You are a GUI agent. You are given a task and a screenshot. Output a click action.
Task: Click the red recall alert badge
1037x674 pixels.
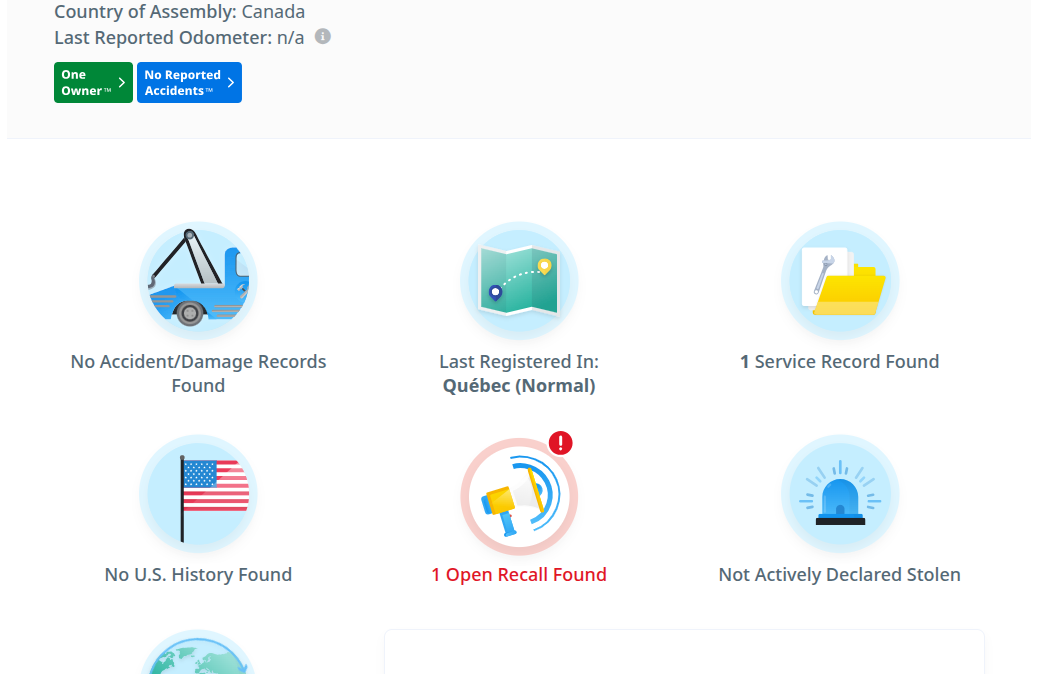[x=561, y=443]
